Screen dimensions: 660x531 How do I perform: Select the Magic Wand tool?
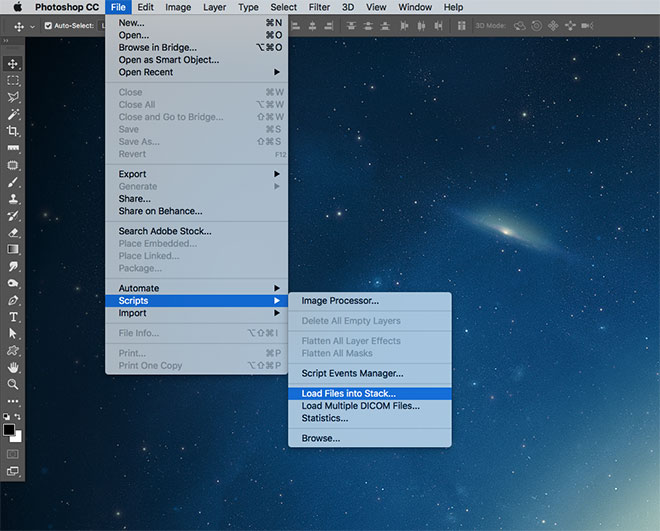coord(13,114)
